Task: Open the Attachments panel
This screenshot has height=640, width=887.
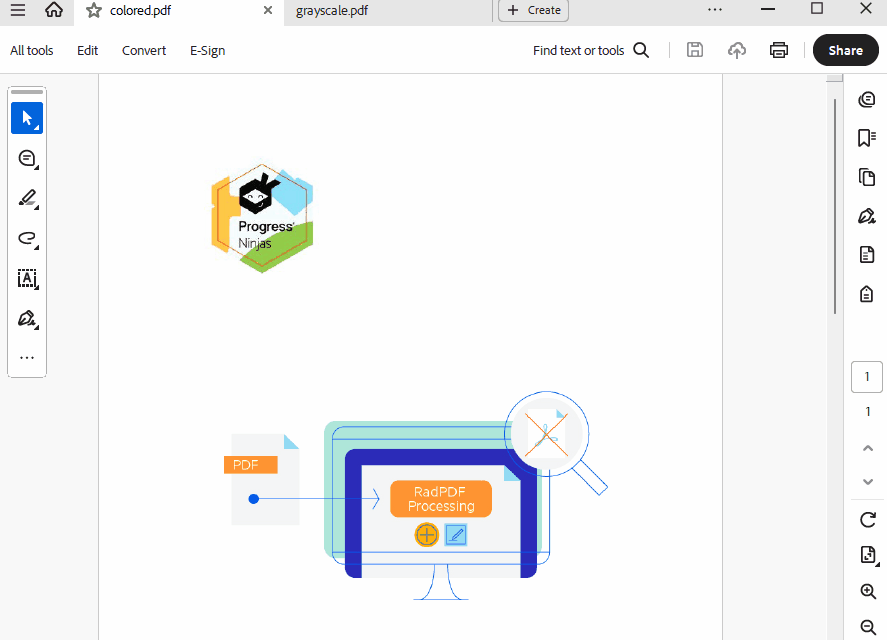Action: 866,294
